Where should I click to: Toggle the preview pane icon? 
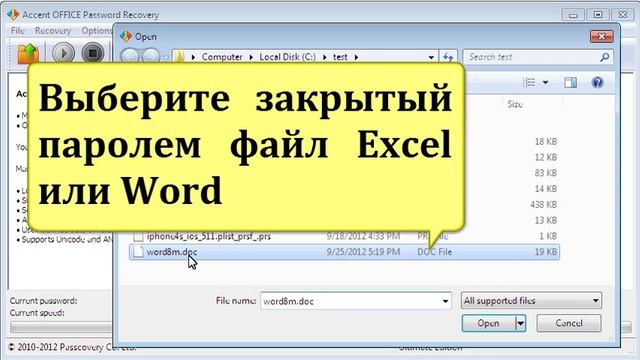pyautogui.click(x=570, y=82)
